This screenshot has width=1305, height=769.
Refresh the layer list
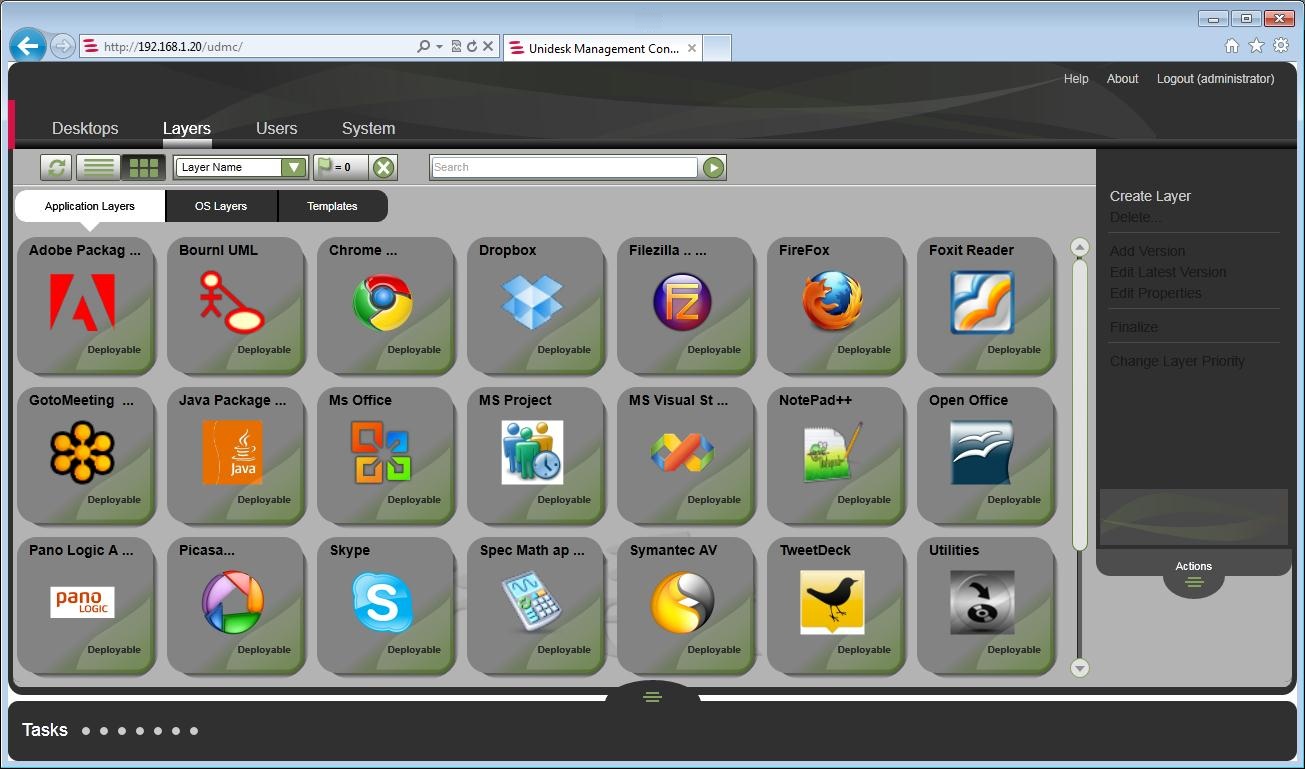56,168
